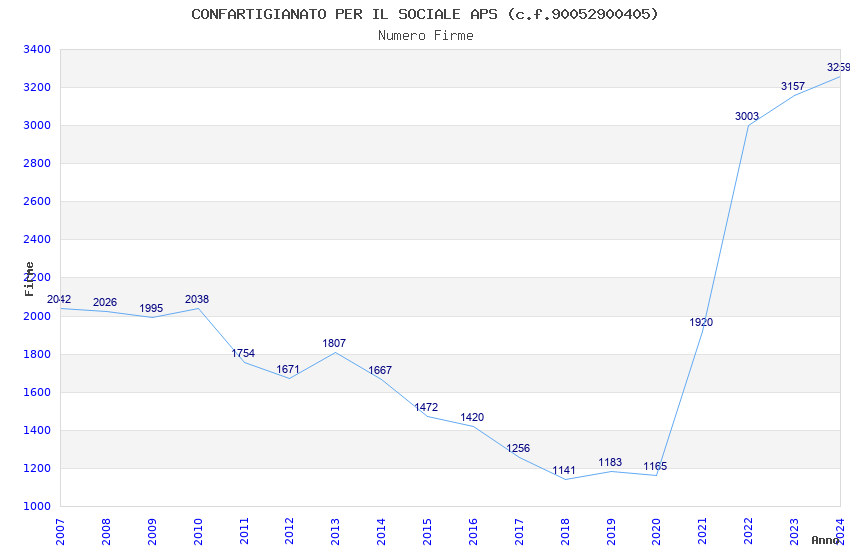The height and width of the screenshot is (550, 850).
Task: Select data label 1165
Action: pyautogui.click(x=655, y=466)
